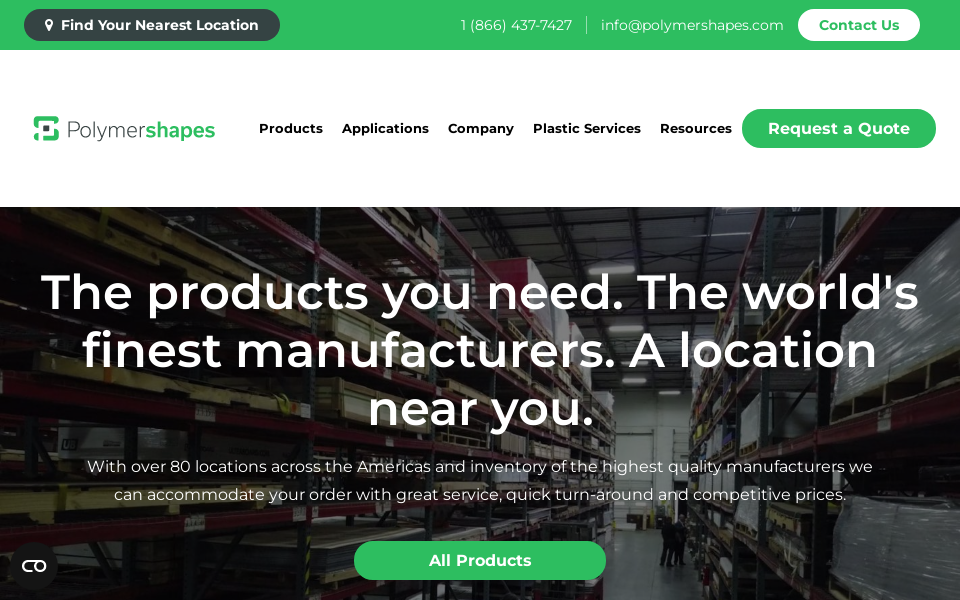The width and height of the screenshot is (960, 600).
Task: Open the Products menu
Action: pos(291,129)
